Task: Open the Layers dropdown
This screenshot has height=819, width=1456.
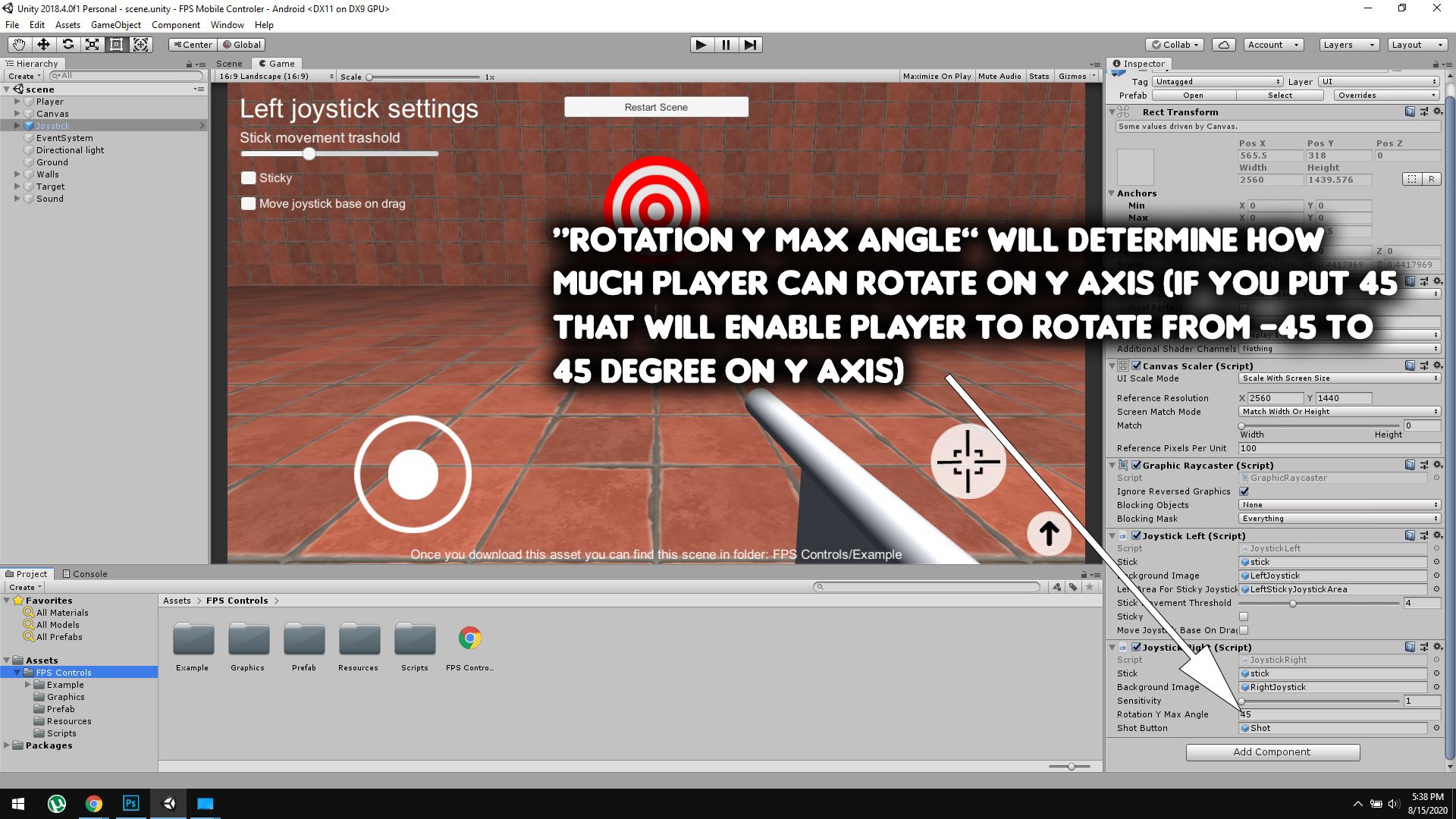Action: pos(1348,45)
